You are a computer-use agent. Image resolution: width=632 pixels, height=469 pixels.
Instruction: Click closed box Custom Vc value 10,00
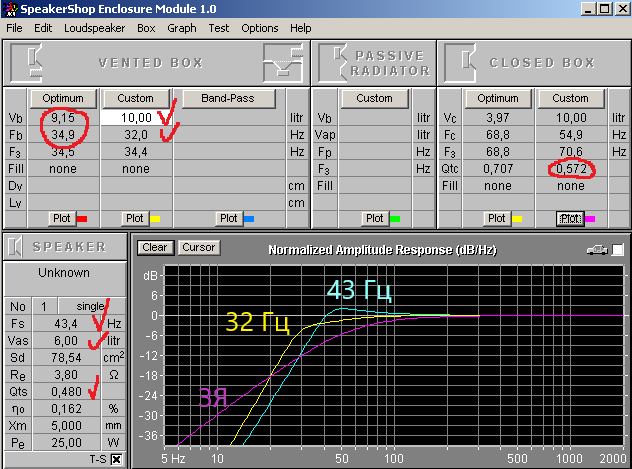point(571,118)
